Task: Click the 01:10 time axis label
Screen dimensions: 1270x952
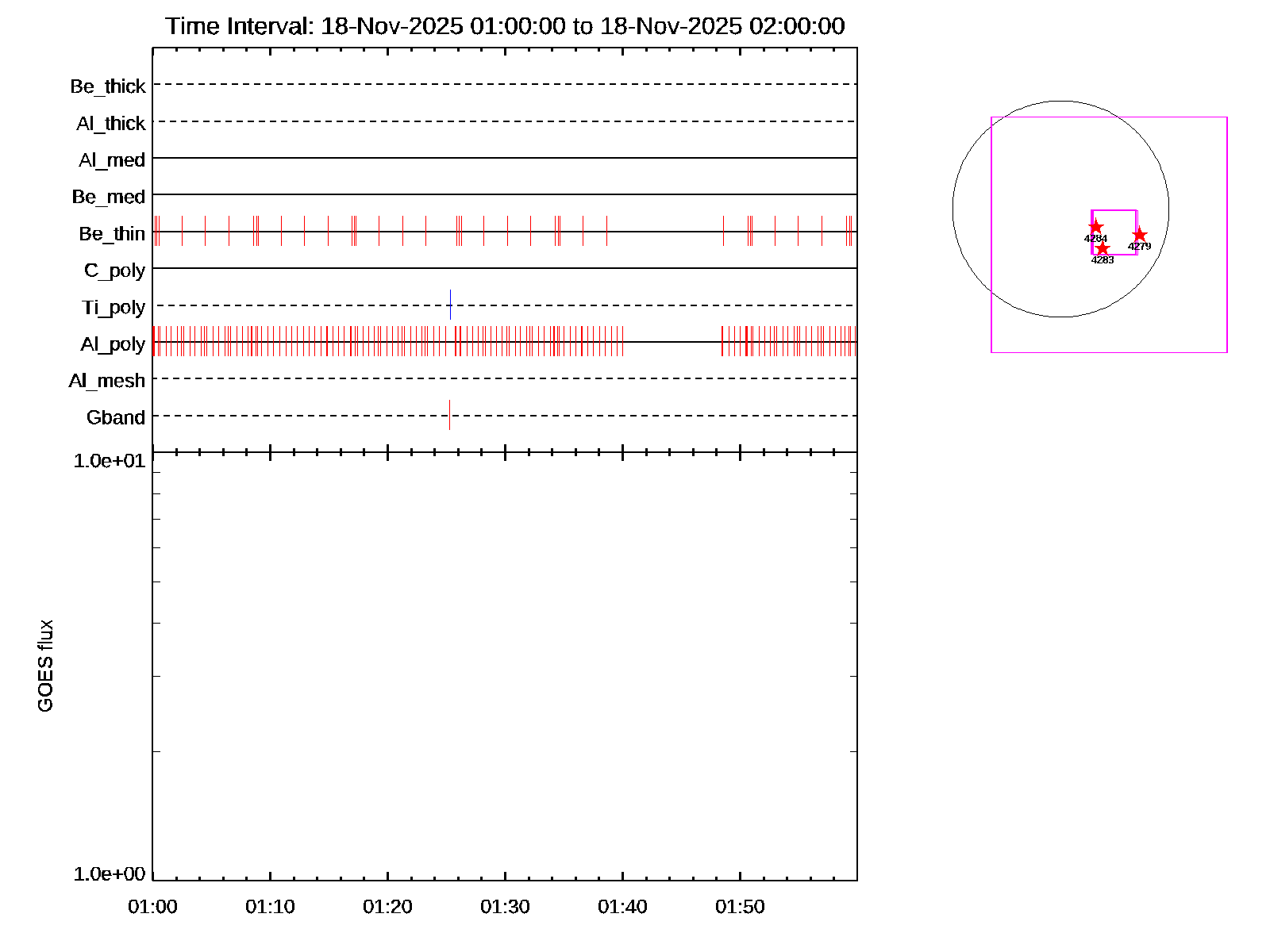Action: point(270,906)
